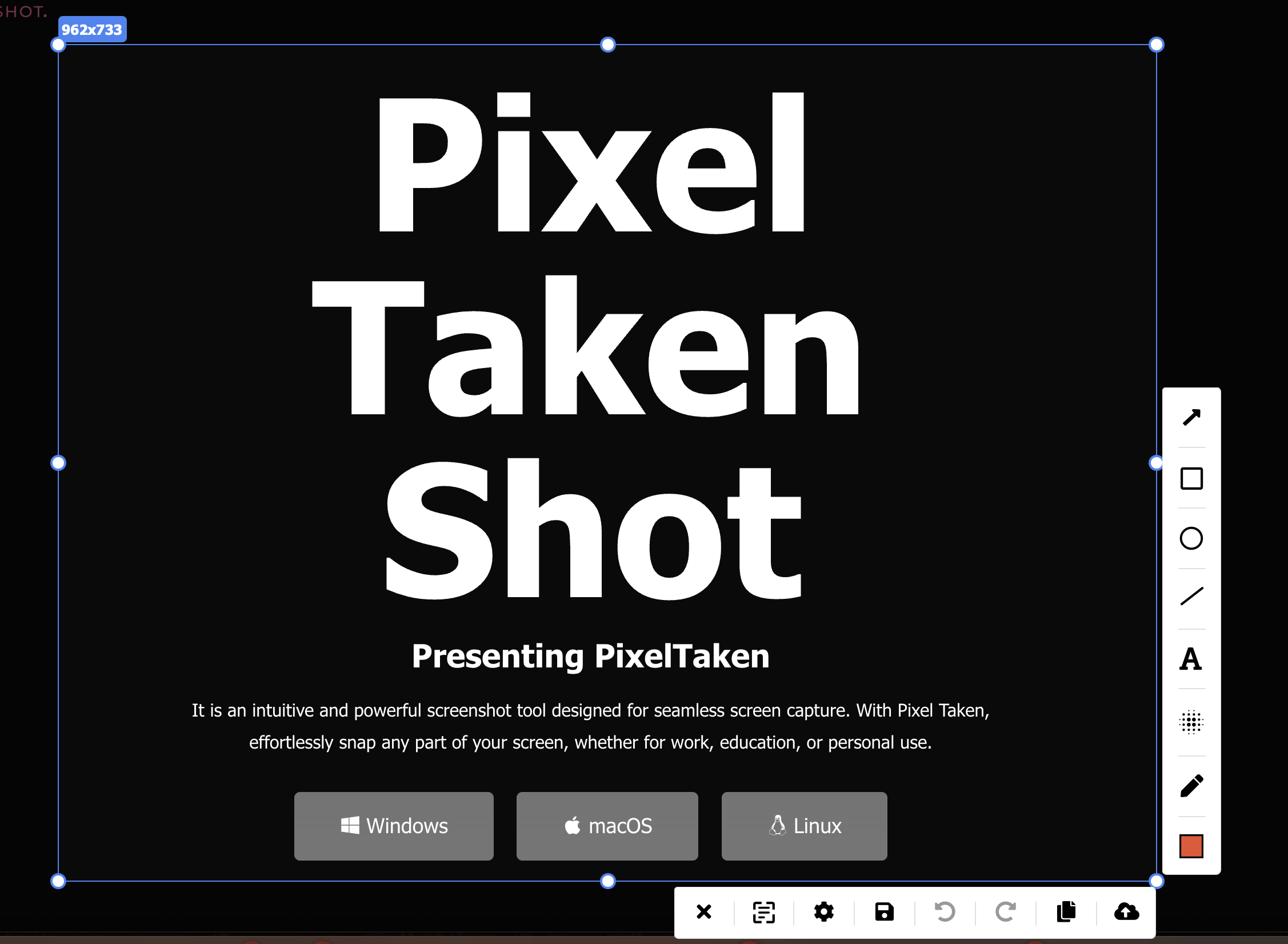Redo the annotation

pyautogui.click(x=1006, y=911)
